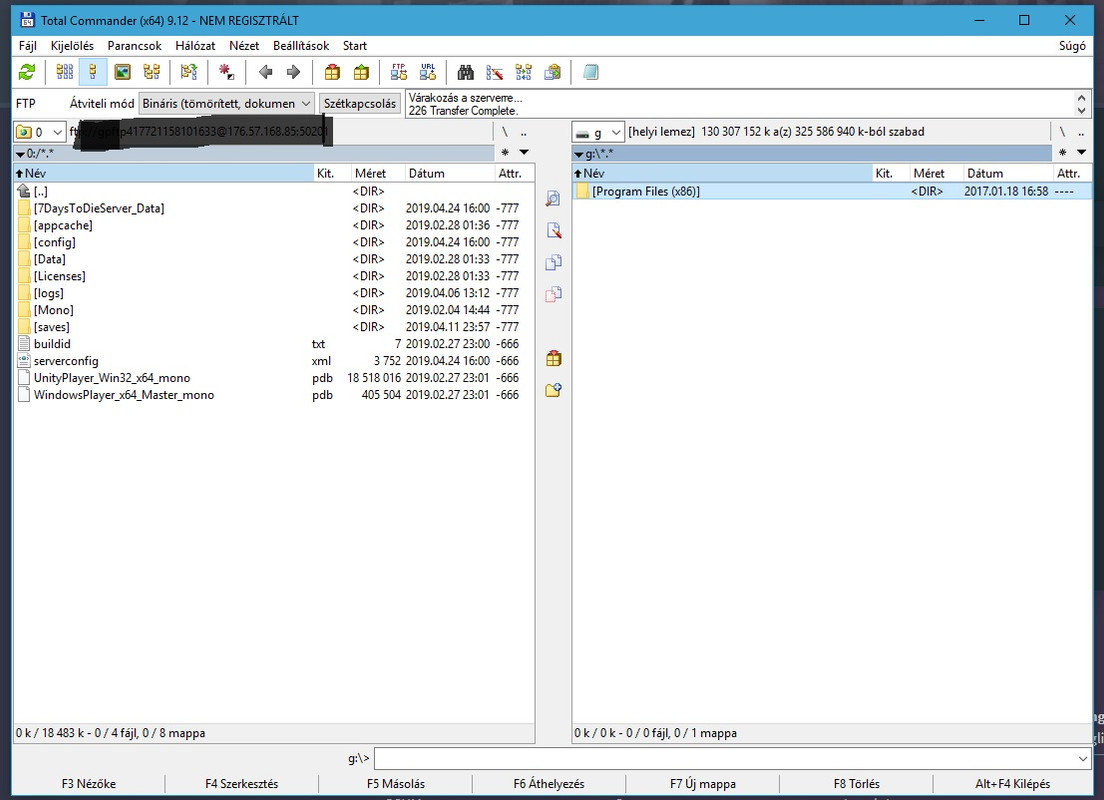Open left panel directory history arrow
Viewport: 1104px width, 800px height.
[524, 152]
